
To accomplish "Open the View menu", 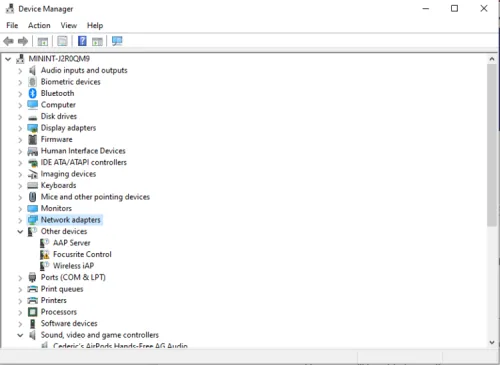I will point(69,25).
